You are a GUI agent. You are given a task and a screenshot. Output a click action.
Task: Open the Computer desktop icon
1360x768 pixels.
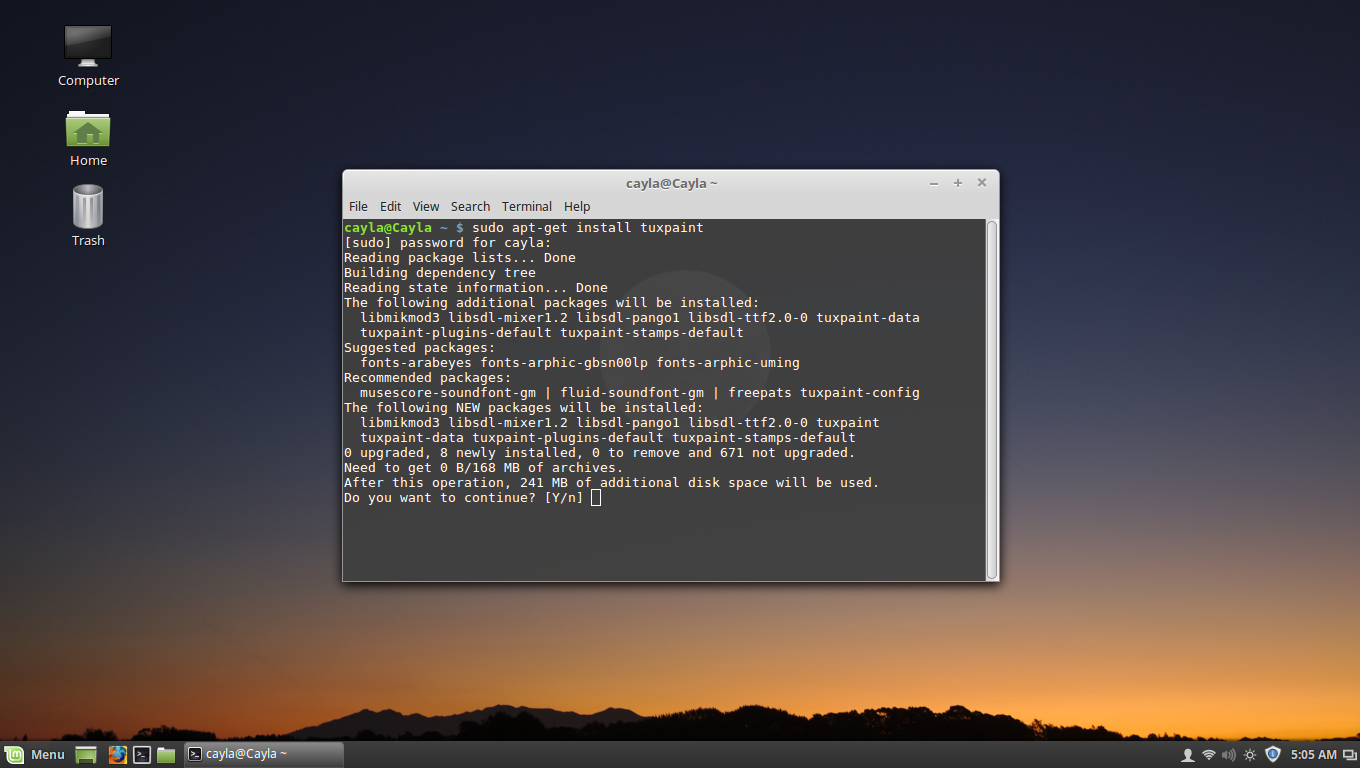[x=88, y=55]
